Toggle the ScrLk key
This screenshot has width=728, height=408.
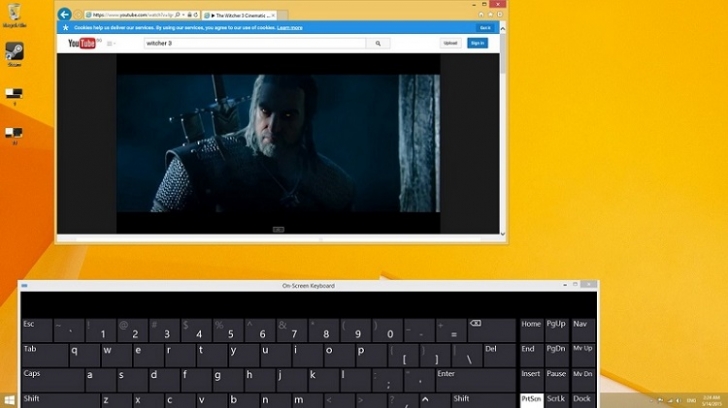(x=556, y=401)
